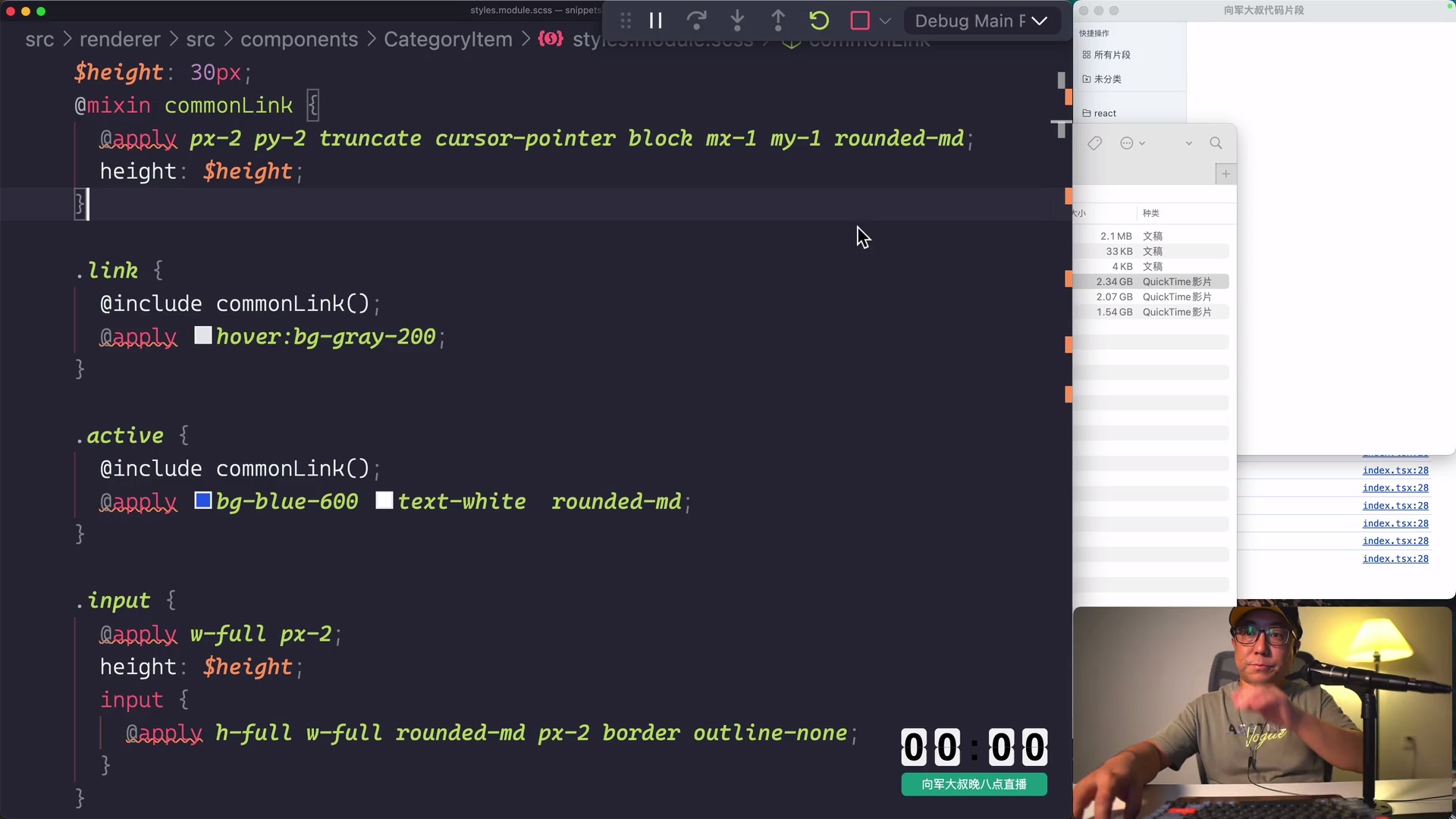The height and width of the screenshot is (819, 1456).
Task: Click the bg-blue-600 color swatch in code
Action: (x=202, y=500)
